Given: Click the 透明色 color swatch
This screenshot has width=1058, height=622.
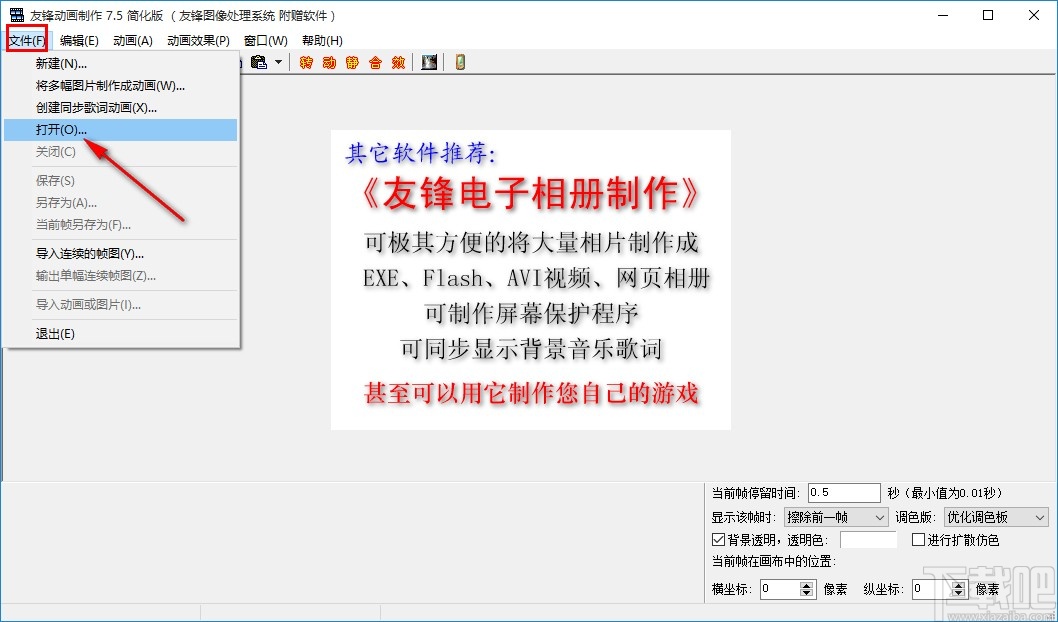Looking at the screenshot, I should coord(868,540).
